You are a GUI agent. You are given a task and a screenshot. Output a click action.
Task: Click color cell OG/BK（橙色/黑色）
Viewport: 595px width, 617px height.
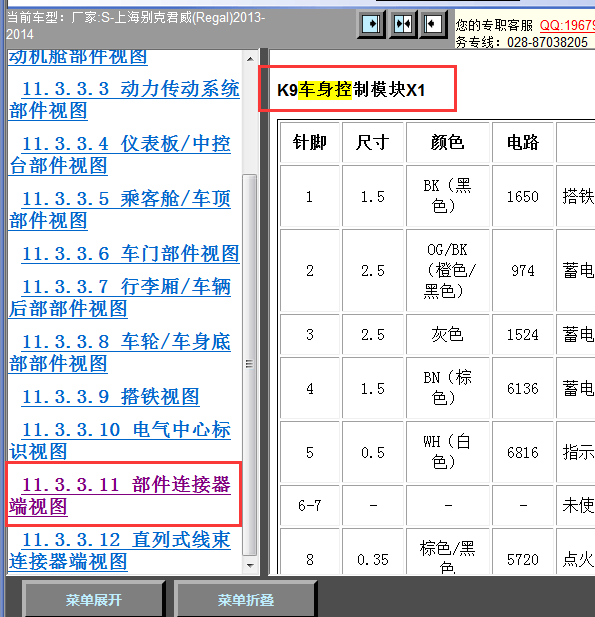[x=448, y=270]
